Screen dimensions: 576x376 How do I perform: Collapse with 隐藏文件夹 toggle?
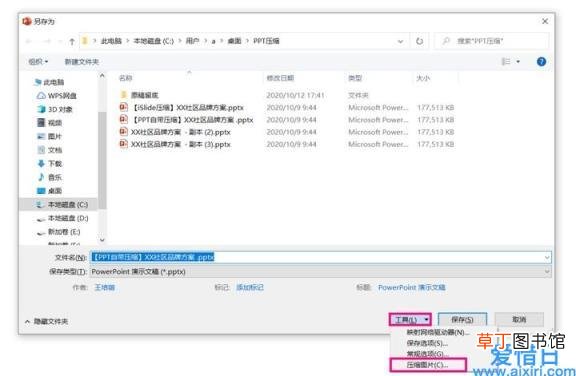point(46,321)
